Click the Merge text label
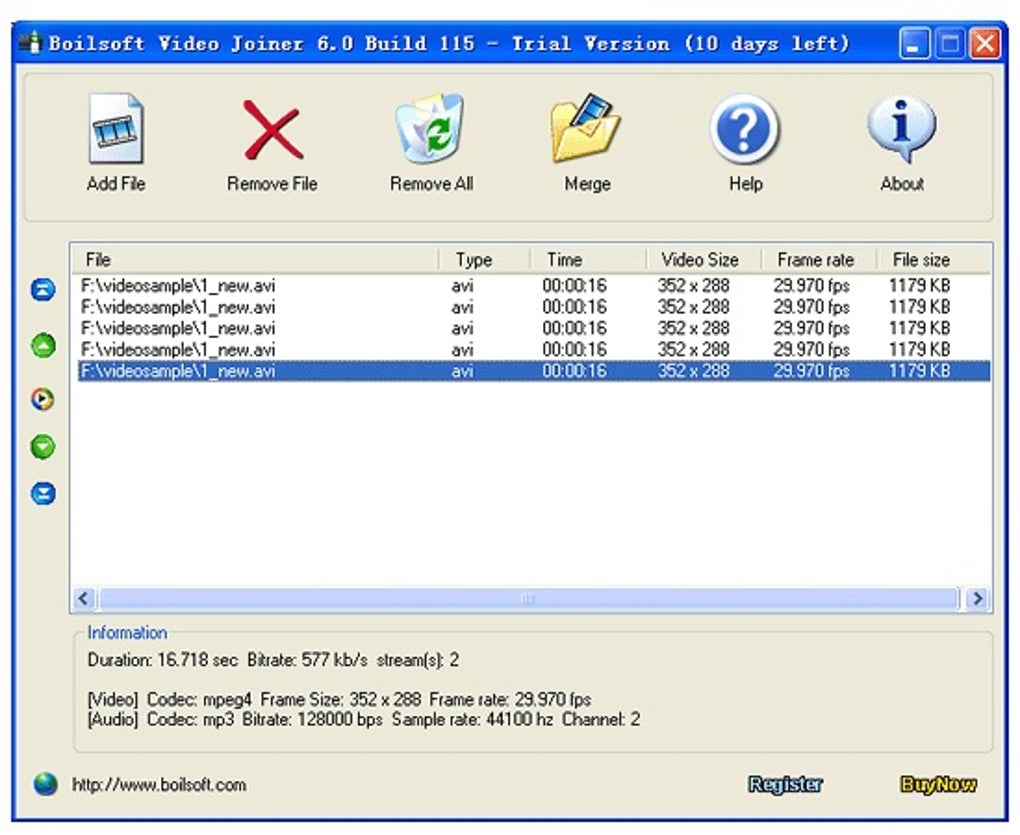1020x835 pixels. click(587, 184)
